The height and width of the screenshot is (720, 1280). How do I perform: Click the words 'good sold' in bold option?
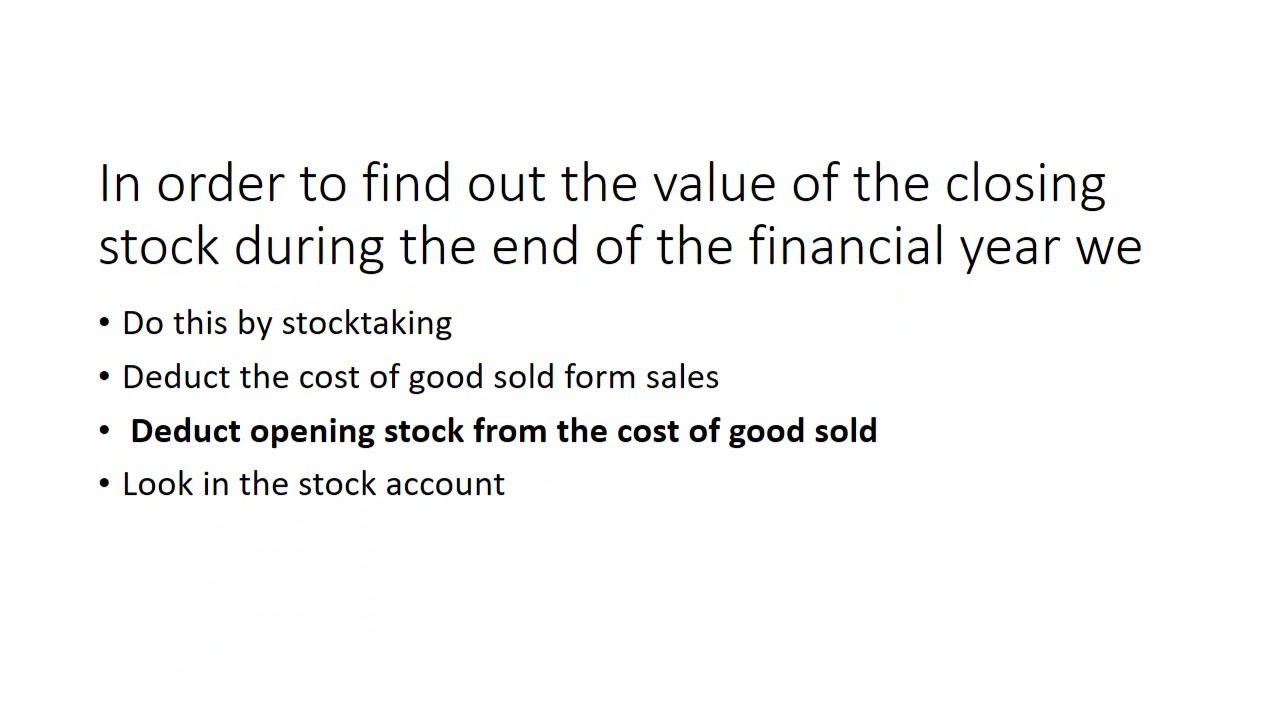point(802,431)
